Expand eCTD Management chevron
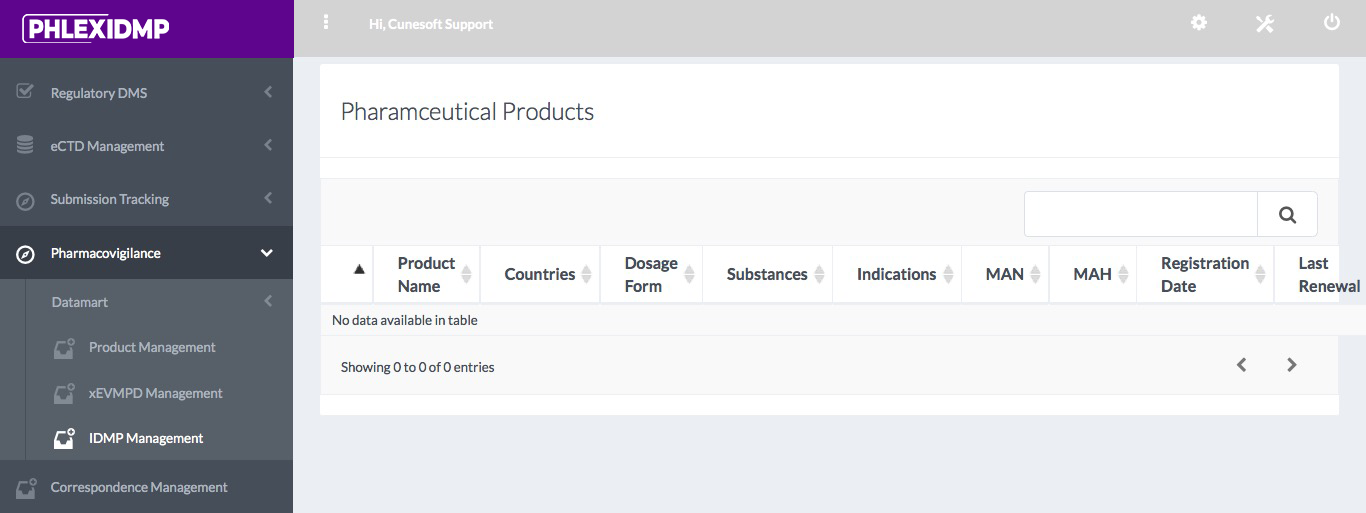The height and width of the screenshot is (513, 1366). pyautogui.click(x=268, y=145)
